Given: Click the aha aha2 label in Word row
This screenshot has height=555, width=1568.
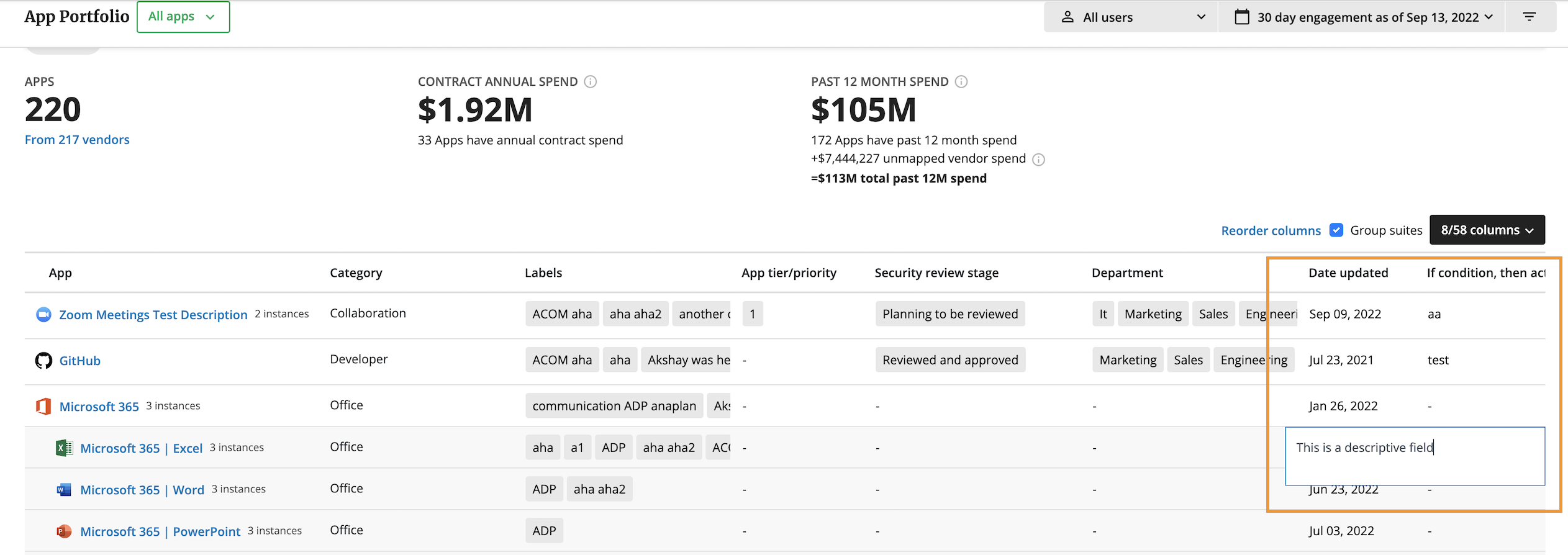Looking at the screenshot, I should pyautogui.click(x=599, y=489).
